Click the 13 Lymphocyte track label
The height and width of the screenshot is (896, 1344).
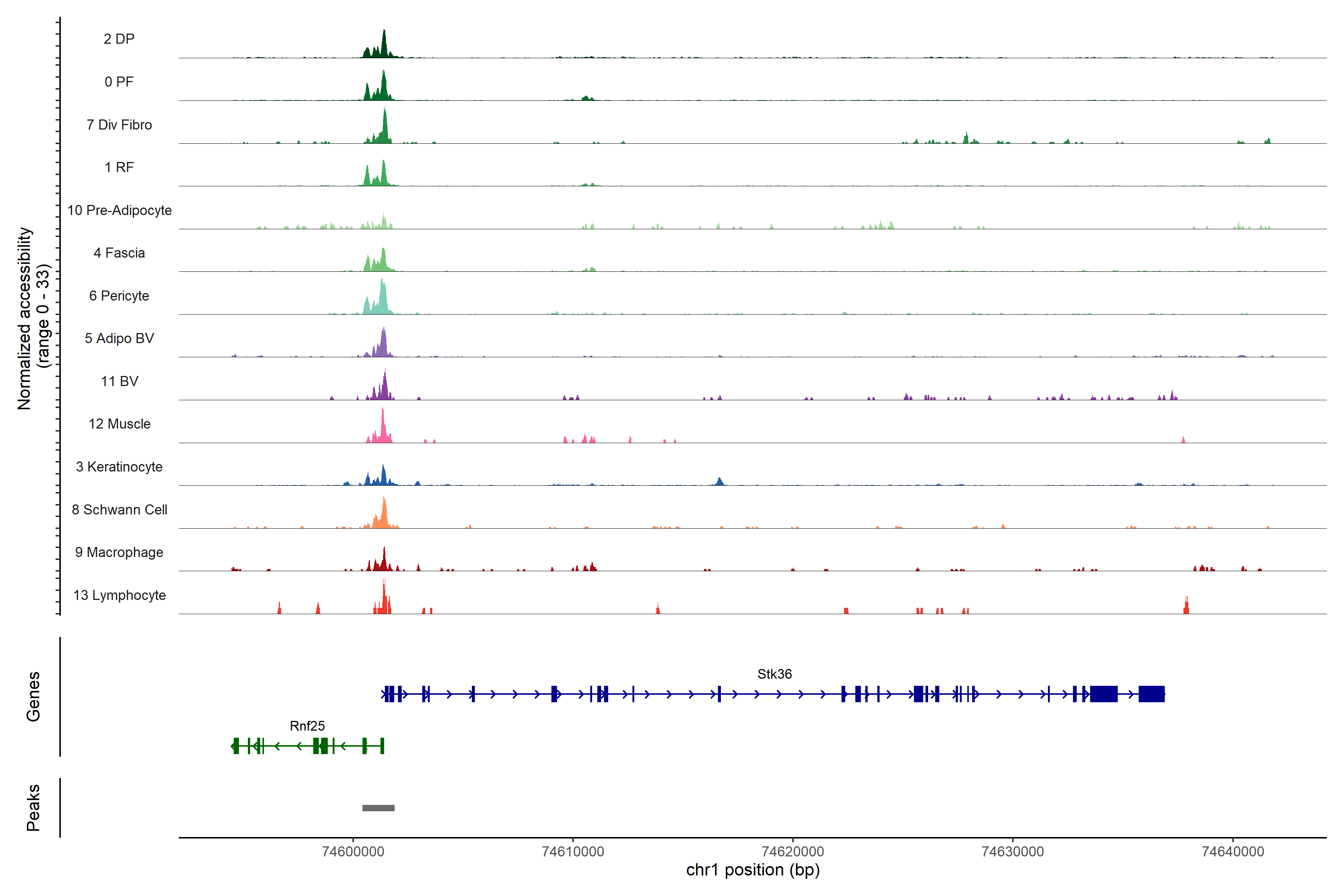[x=119, y=595]
